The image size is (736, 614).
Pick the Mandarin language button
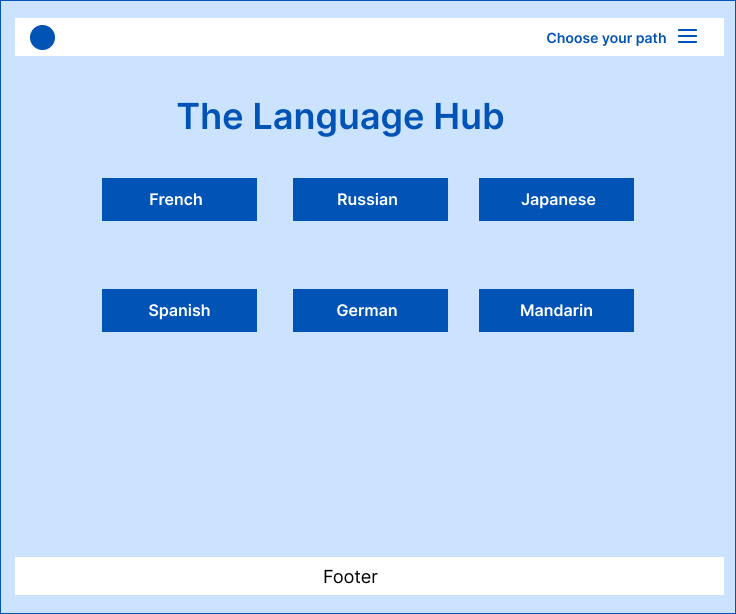(x=556, y=310)
